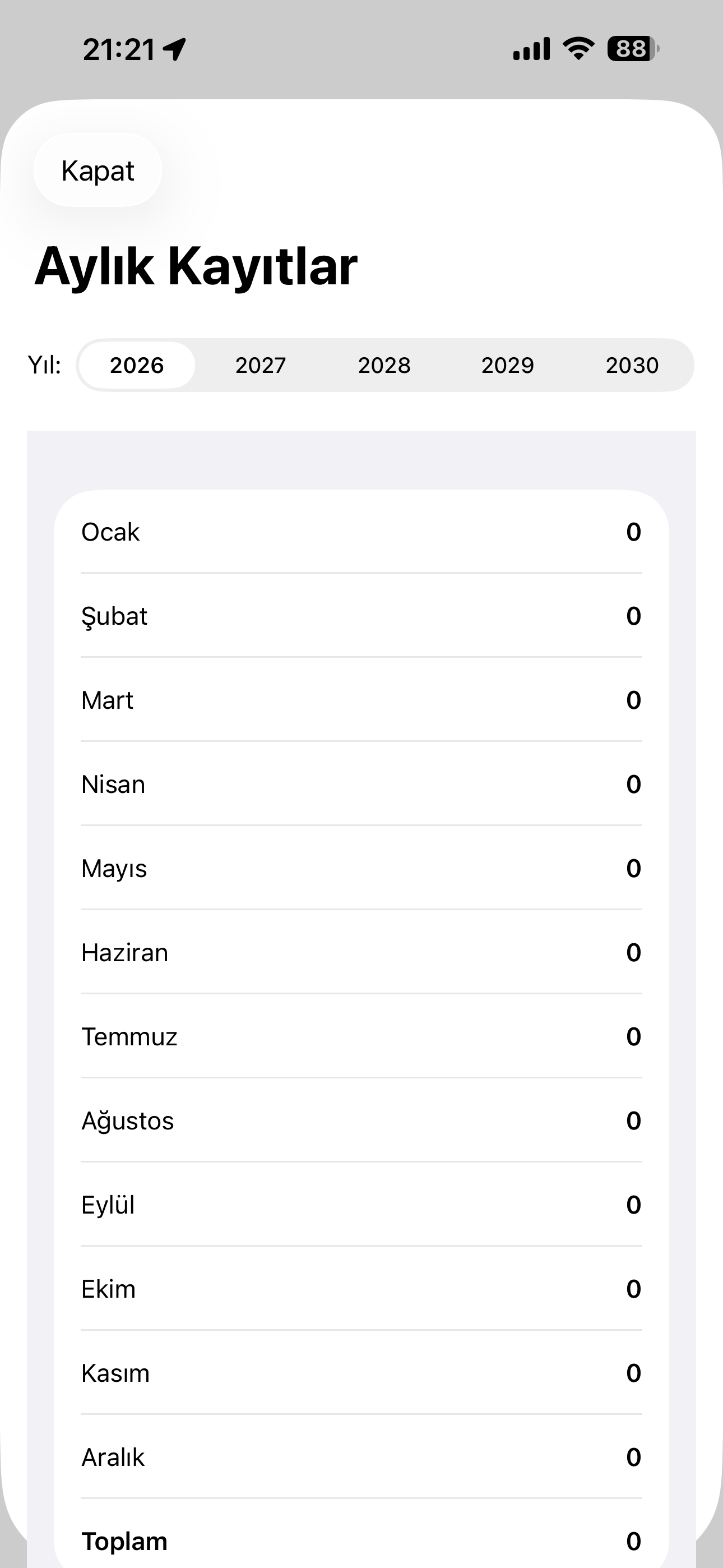Tap the location arrow icon in status bar
The height and width of the screenshot is (1568, 723).
point(175,49)
